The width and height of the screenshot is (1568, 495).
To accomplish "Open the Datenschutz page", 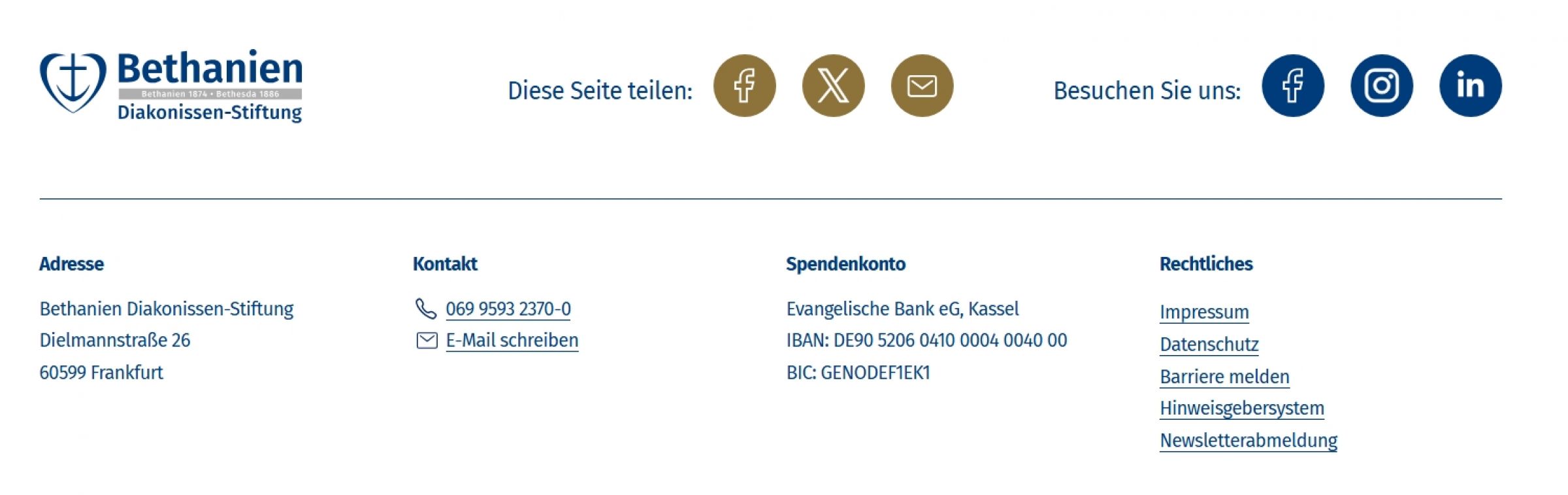I will point(1208,344).
